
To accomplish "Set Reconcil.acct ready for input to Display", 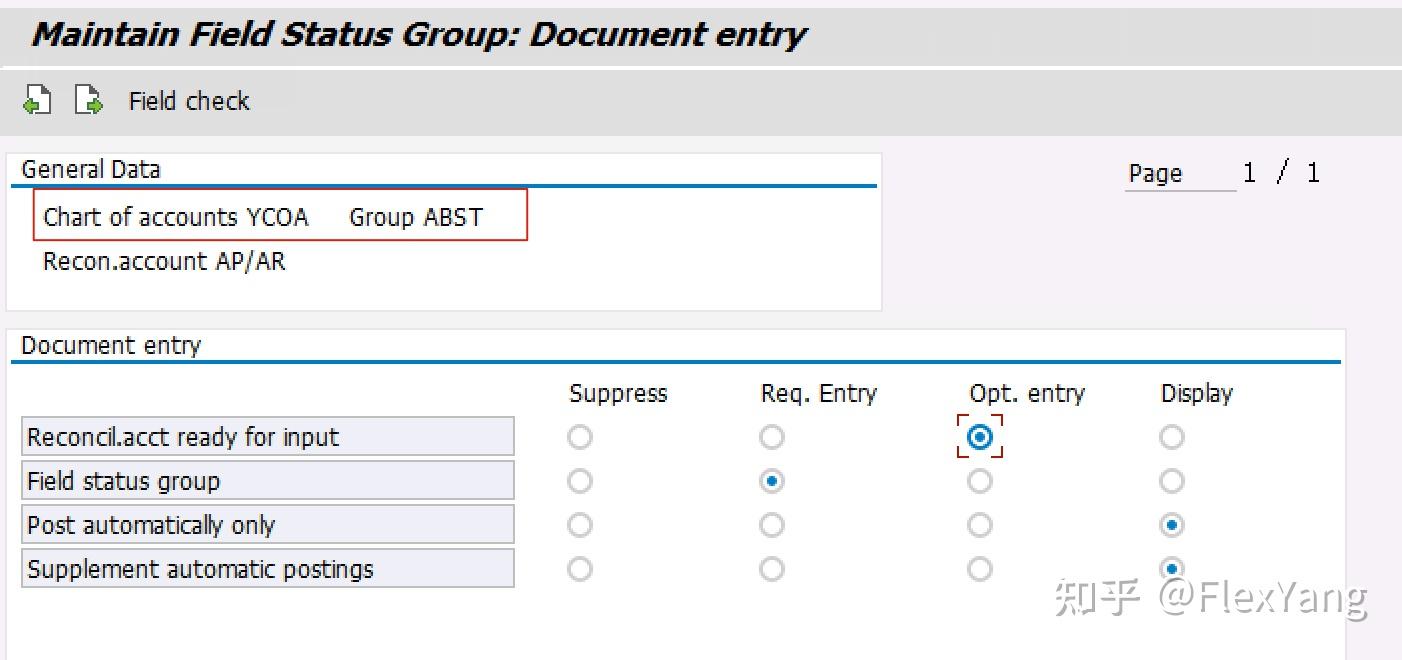I will coord(1172,437).
